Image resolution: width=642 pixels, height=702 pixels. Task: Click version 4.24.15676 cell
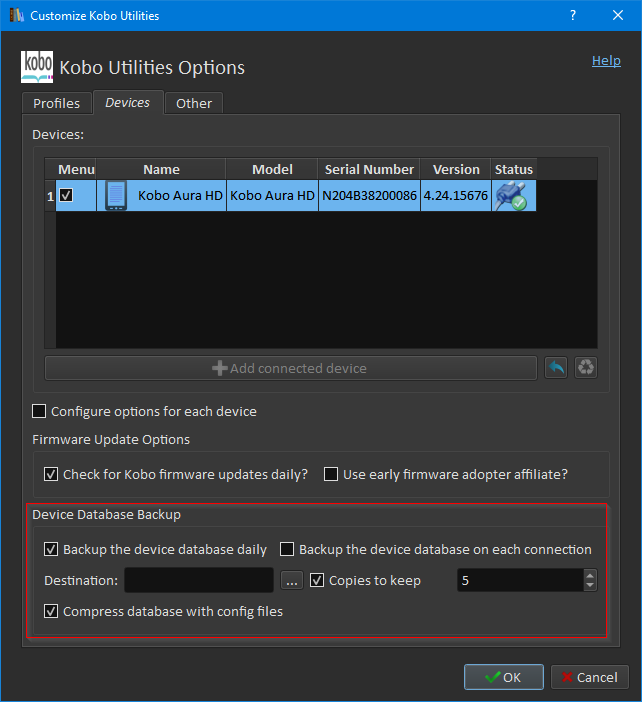click(456, 196)
